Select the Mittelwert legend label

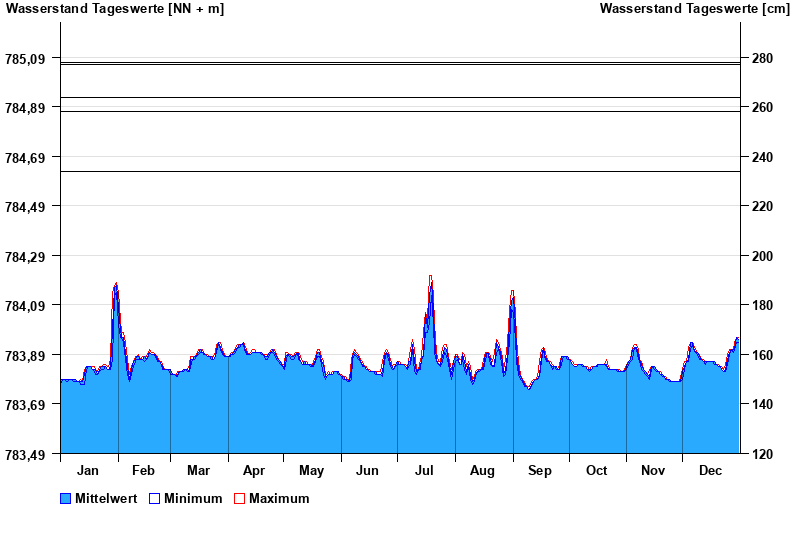coord(107,499)
